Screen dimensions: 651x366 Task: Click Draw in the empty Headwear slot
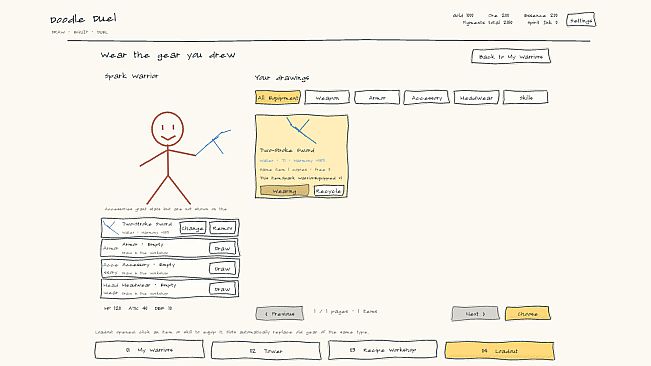tap(223, 289)
